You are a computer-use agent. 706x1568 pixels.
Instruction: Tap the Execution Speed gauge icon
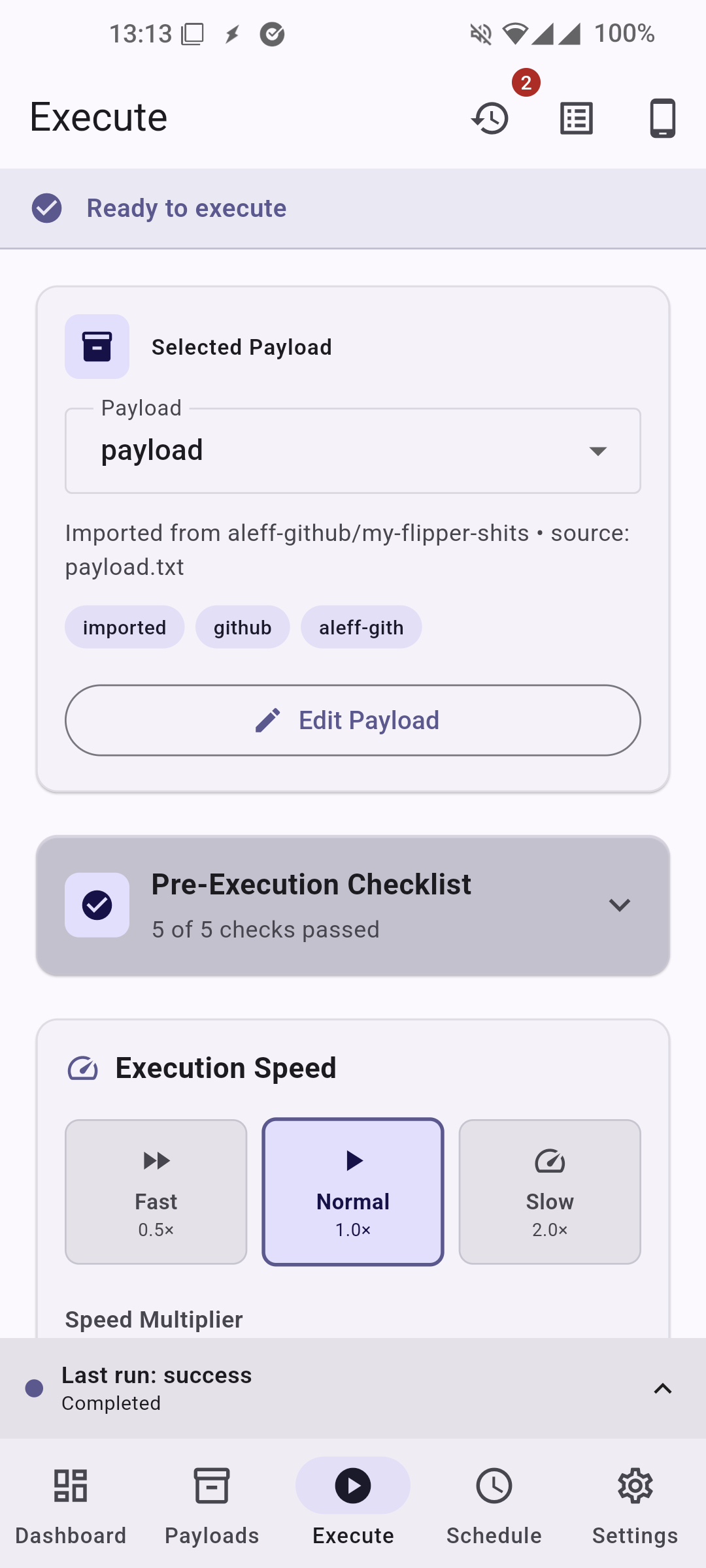point(83,1069)
